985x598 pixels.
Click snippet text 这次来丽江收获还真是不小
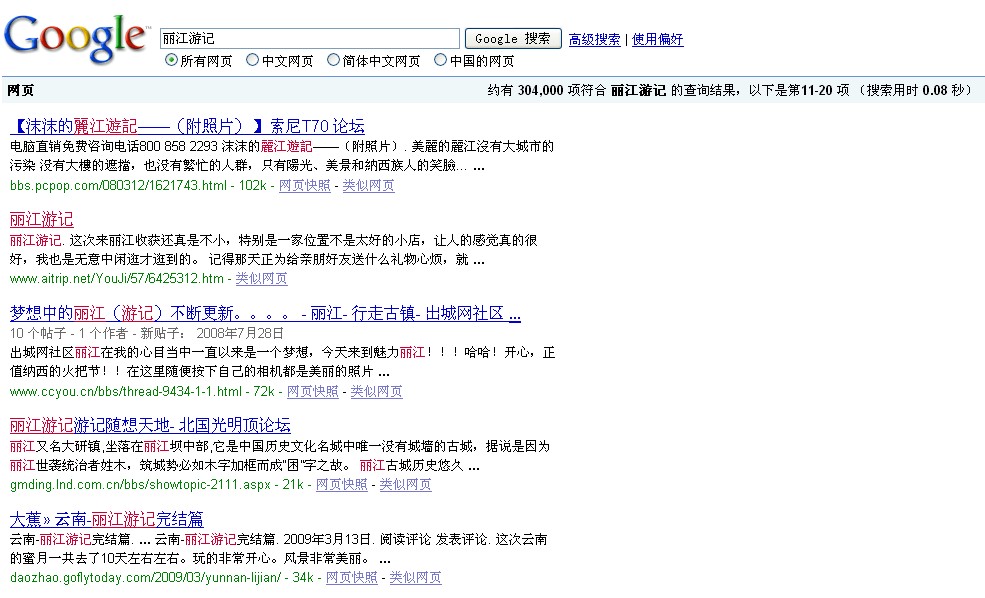tap(149, 240)
